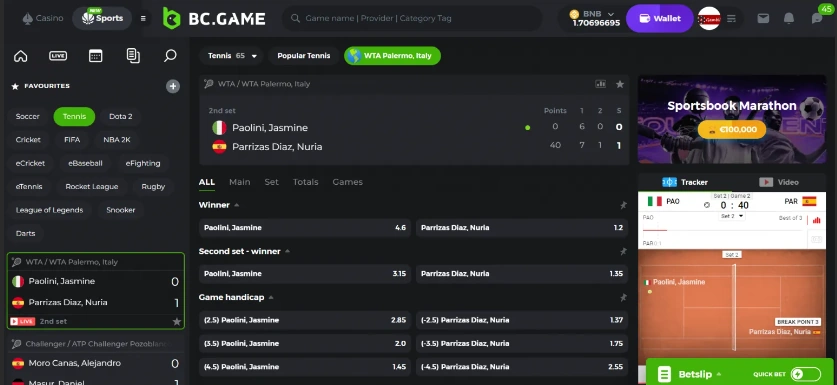This screenshot has width=837, height=385.
Task: Bet (-4.5) Parrizas Diaz handicap 2.55
Action: (x=522, y=367)
